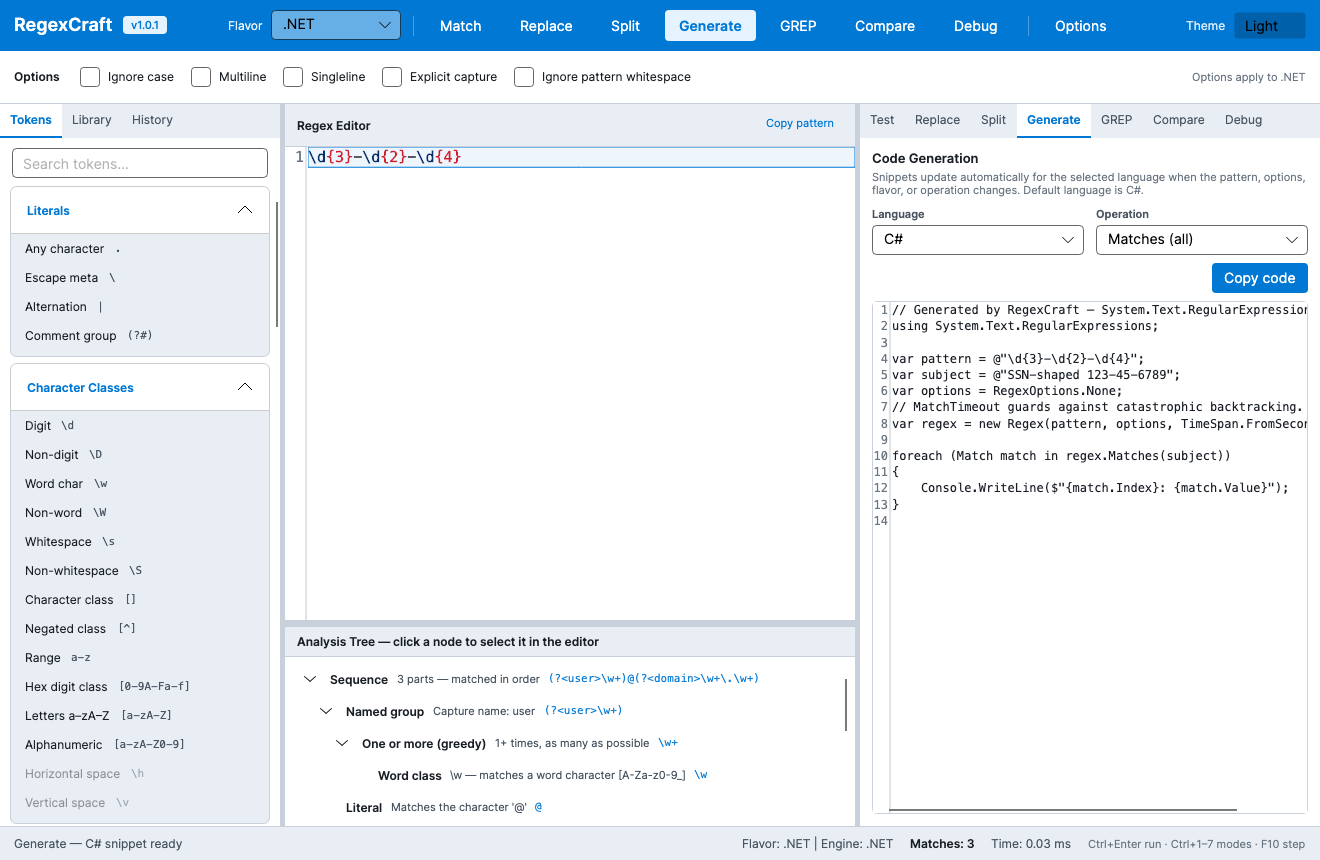
Task: Insert the Any character token
Action: coord(140,249)
